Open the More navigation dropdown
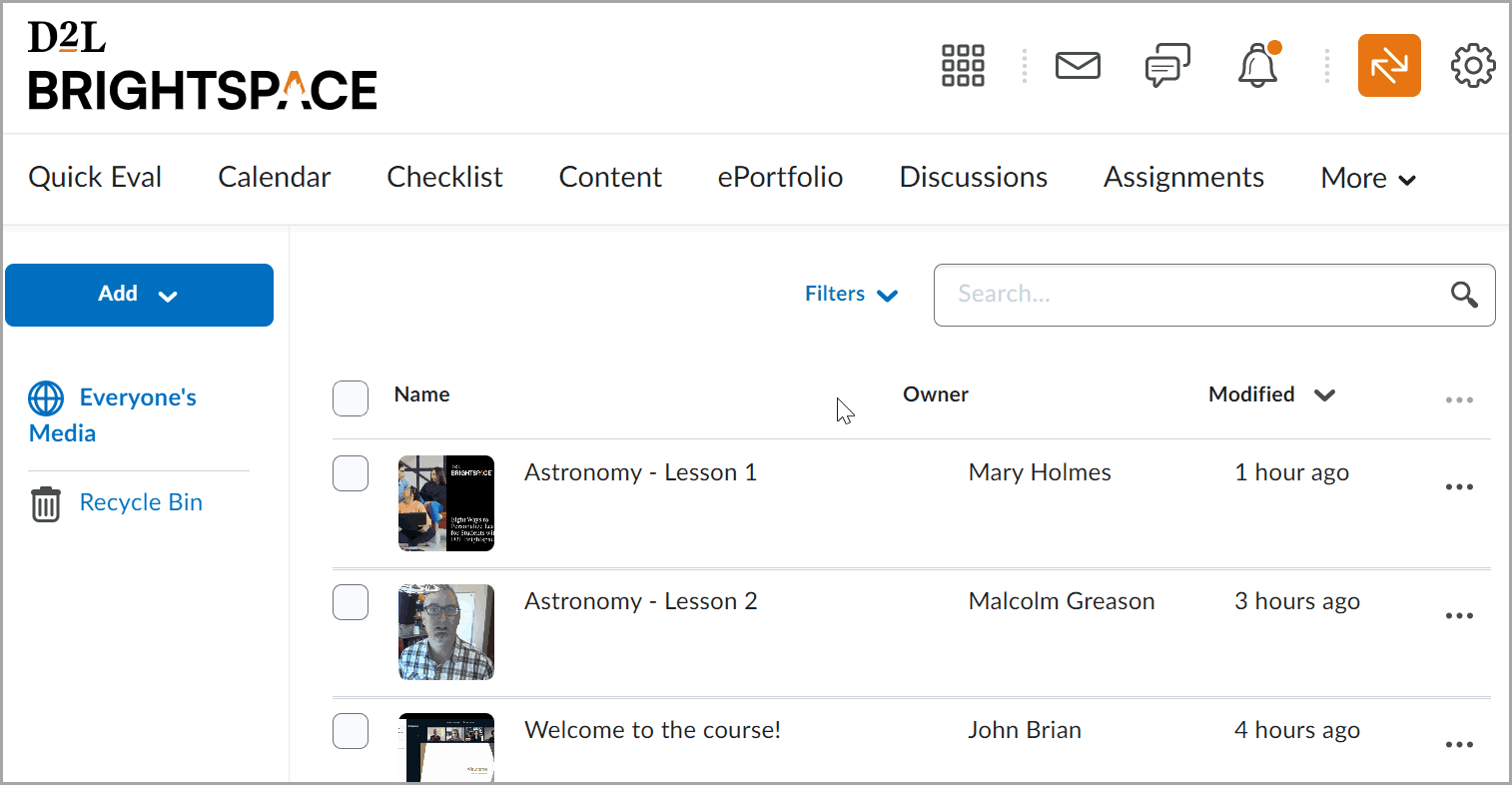Image resolution: width=1512 pixels, height=785 pixels. tap(1367, 179)
